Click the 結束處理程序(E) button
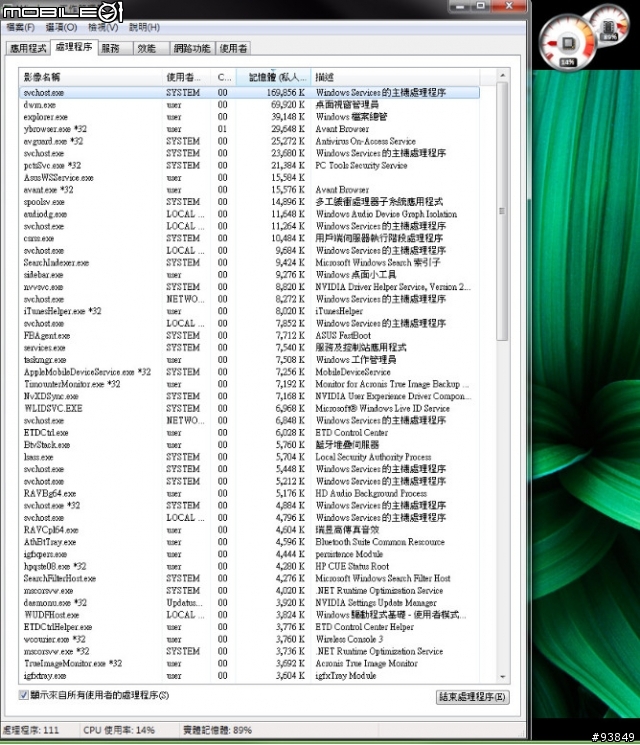 click(x=473, y=697)
